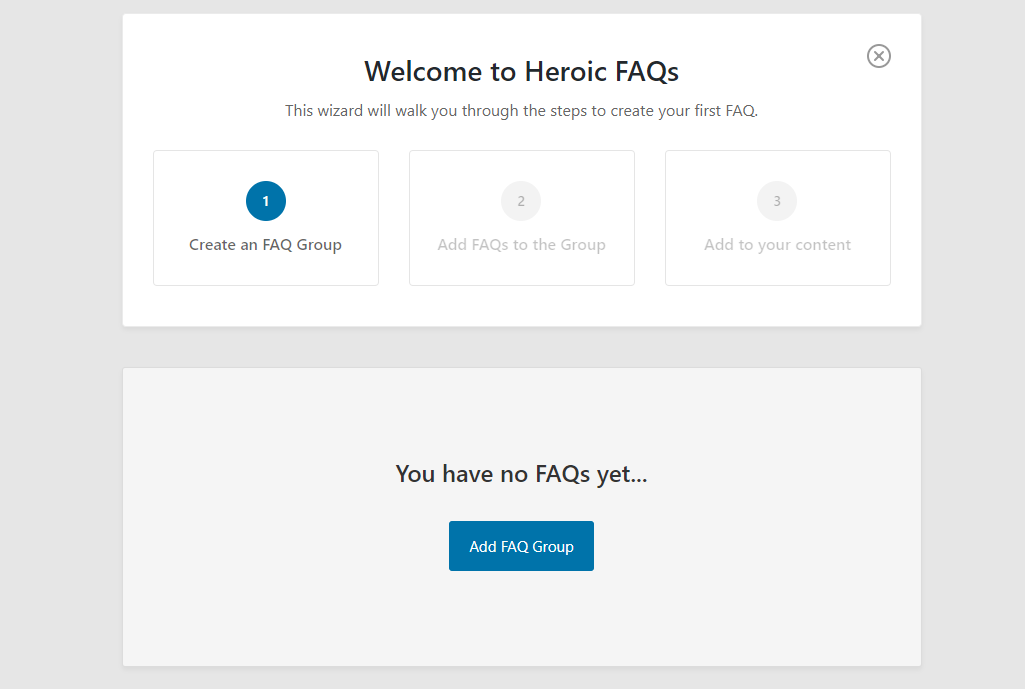Select the "Create an FAQ Group" step label
The image size is (1025, 689).
pos(265,245)
